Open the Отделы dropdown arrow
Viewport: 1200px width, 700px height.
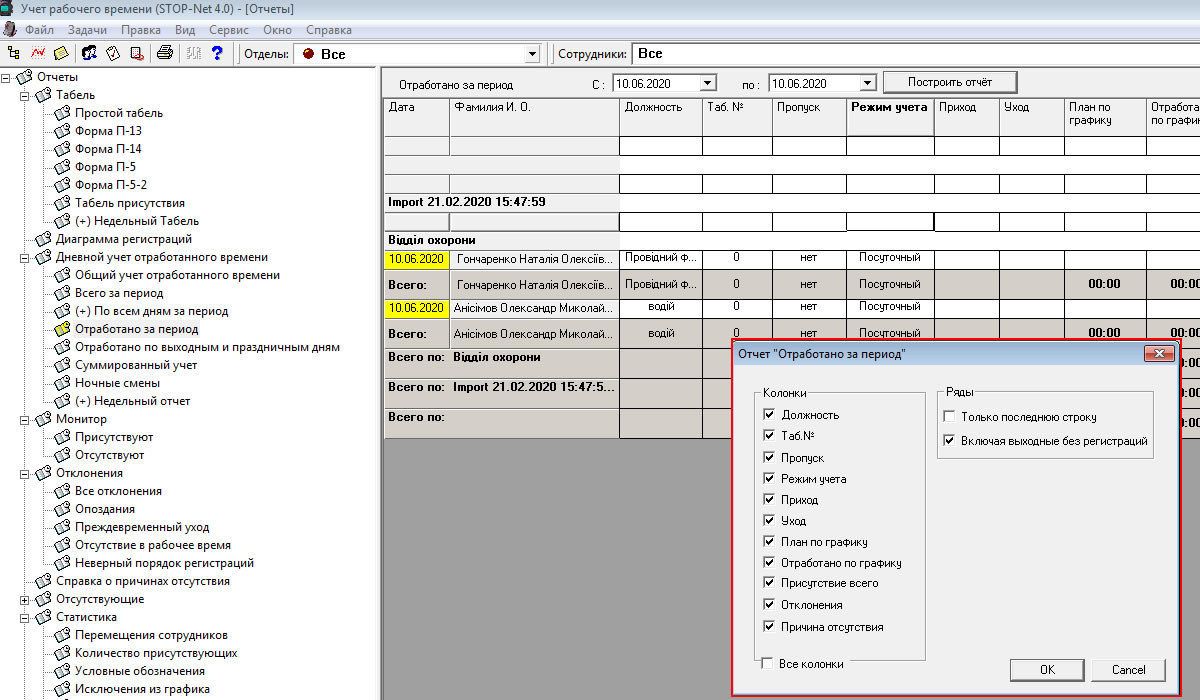pyautogui.click(x=531, y=54)
